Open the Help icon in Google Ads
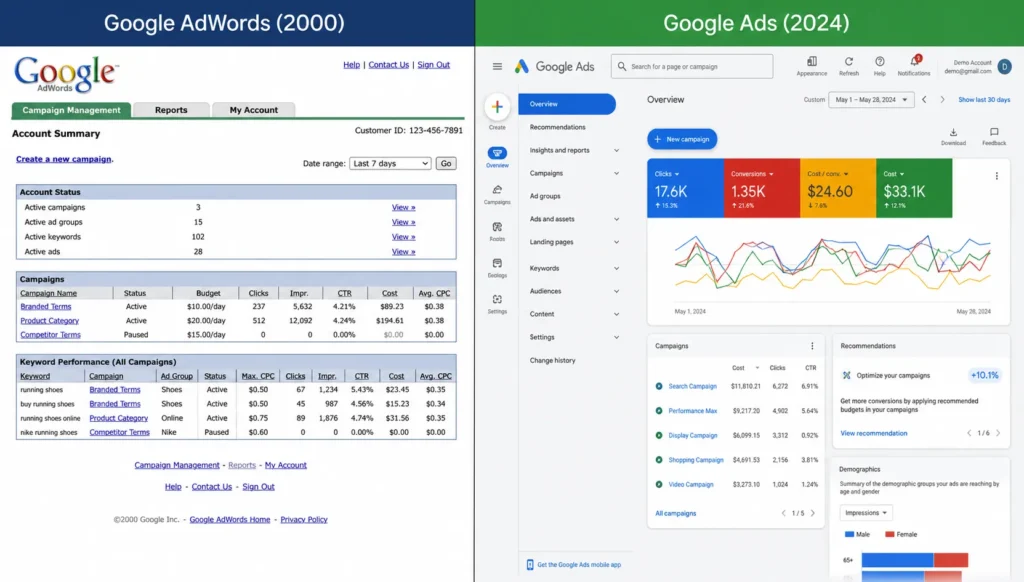 click(x=880, y=61)
